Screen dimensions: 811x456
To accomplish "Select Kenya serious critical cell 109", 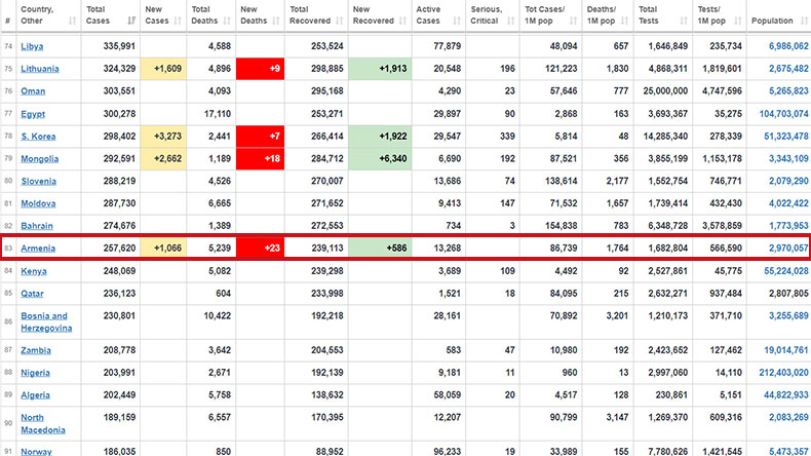I will (x=492, y=271).
